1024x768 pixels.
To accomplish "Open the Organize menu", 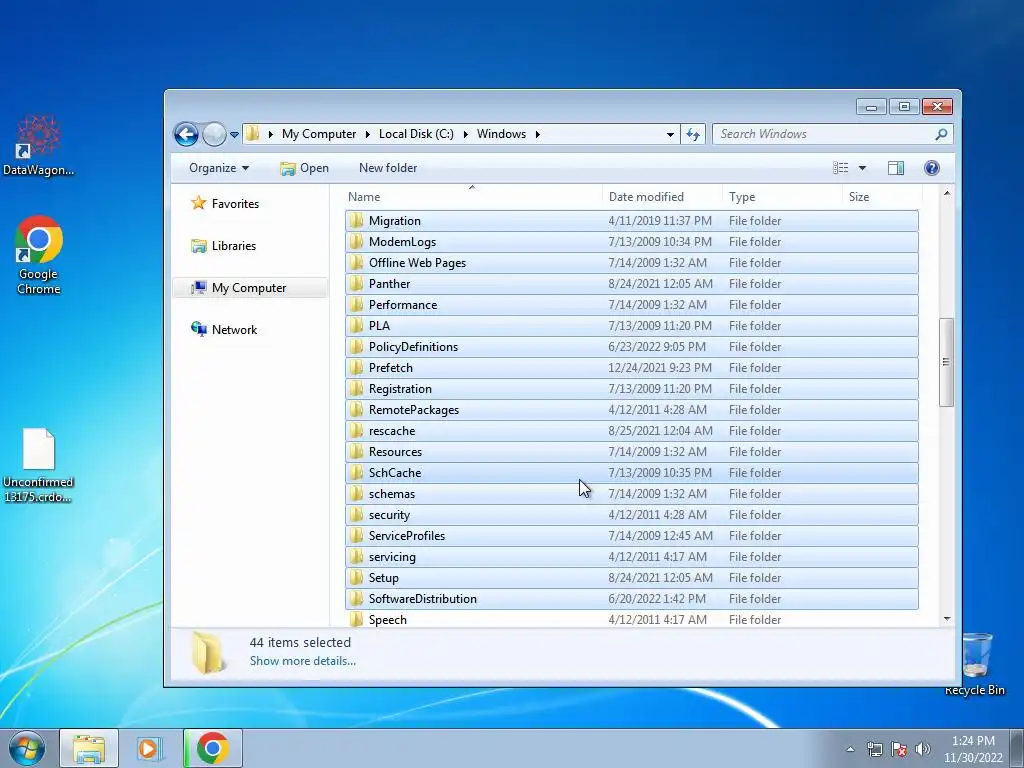I will click(x=219, y=168).
